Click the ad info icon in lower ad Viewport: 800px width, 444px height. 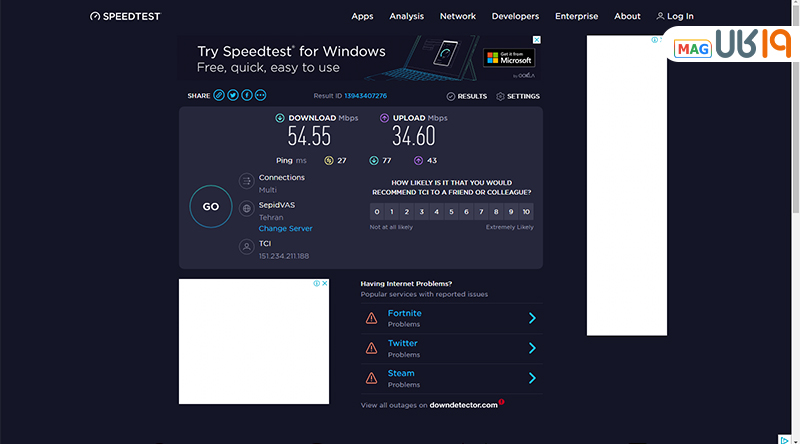click(316, 283)
